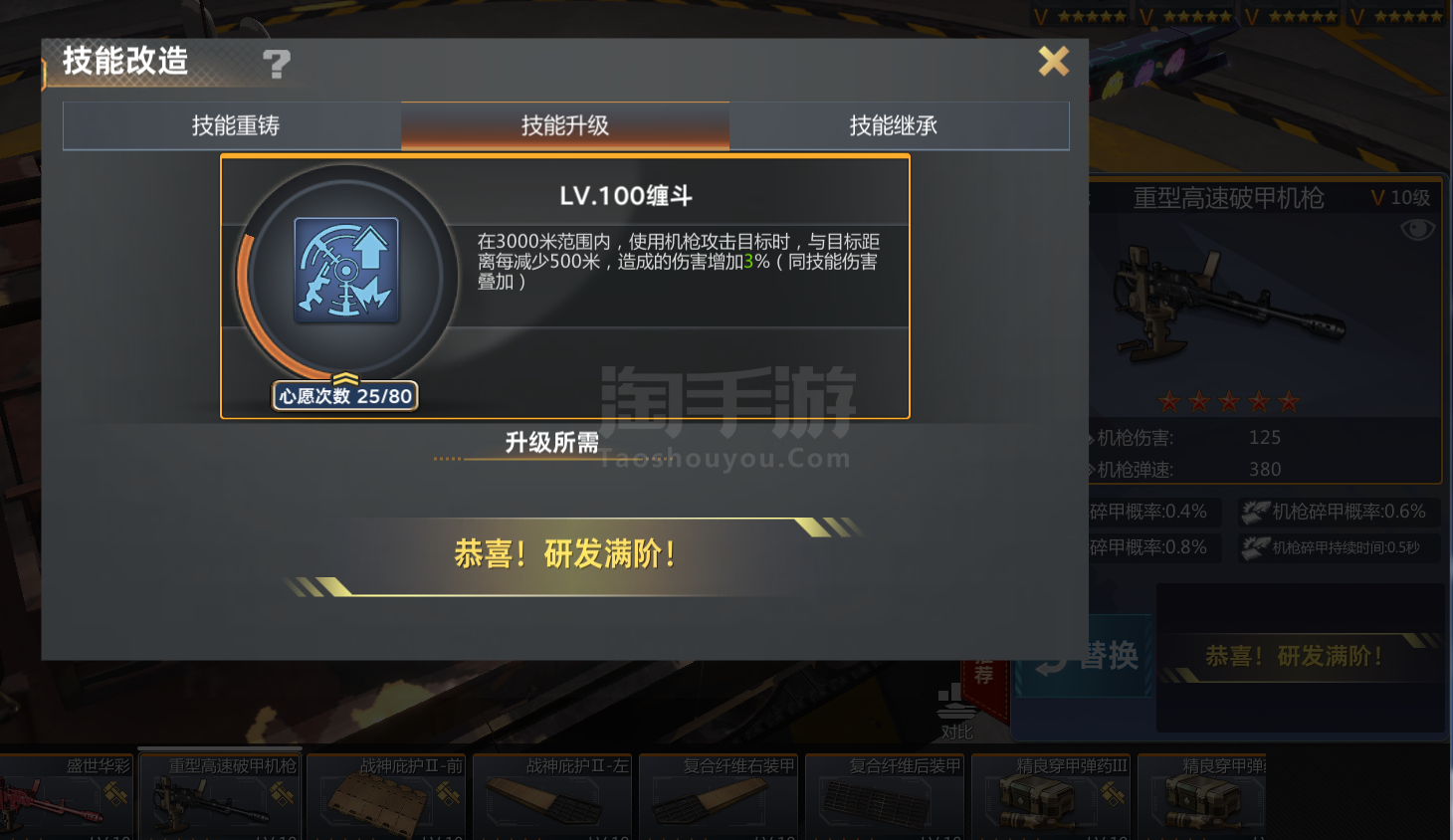Select the 重型高速破甲机枪 thumbnail
The width and height of the screenshot is (1453, 840).
tap(220, 796)
